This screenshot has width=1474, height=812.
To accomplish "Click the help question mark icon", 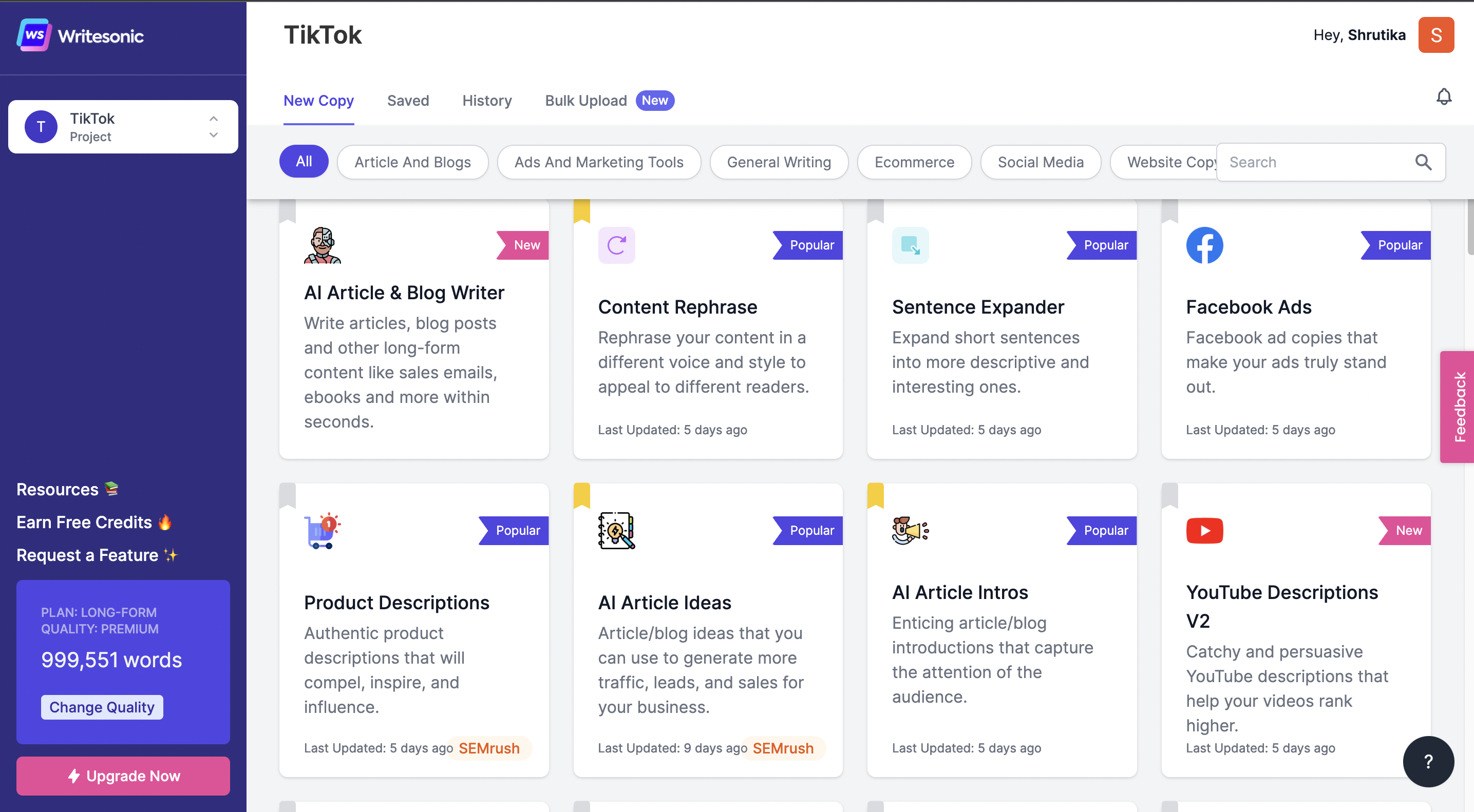I will coord(1429,761).
